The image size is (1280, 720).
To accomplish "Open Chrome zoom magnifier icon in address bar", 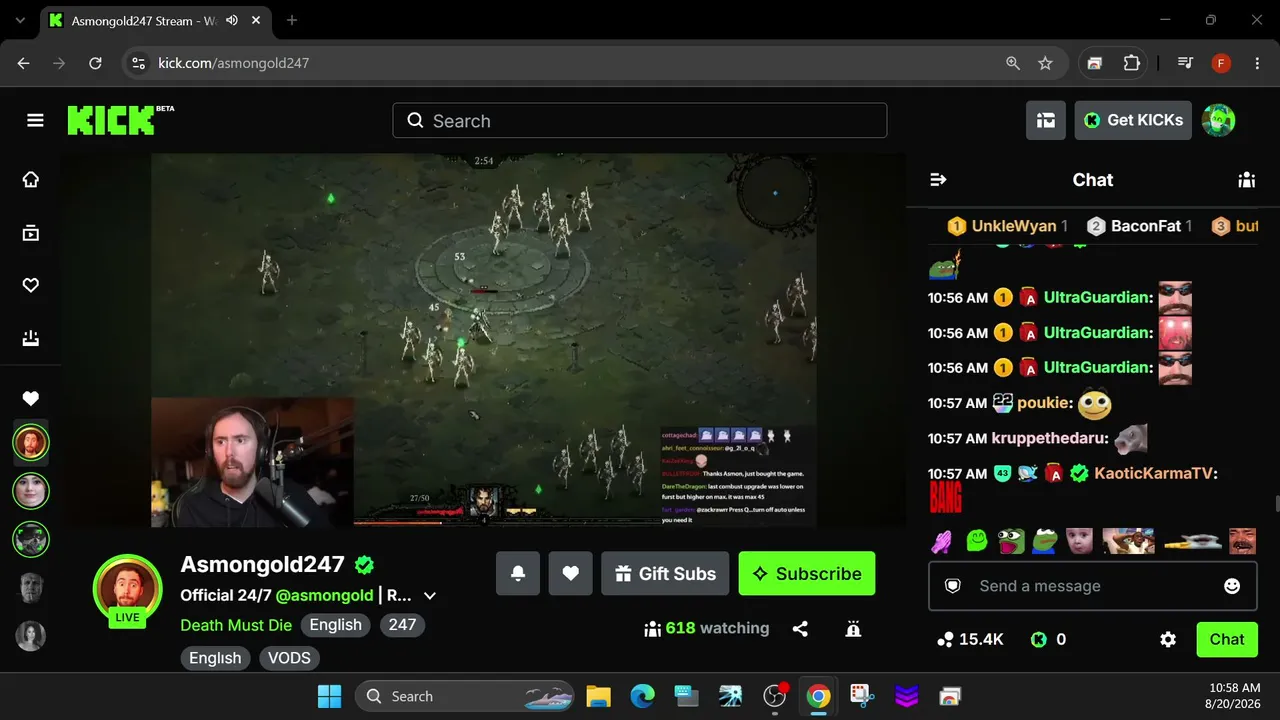I will pos(1013,63).
